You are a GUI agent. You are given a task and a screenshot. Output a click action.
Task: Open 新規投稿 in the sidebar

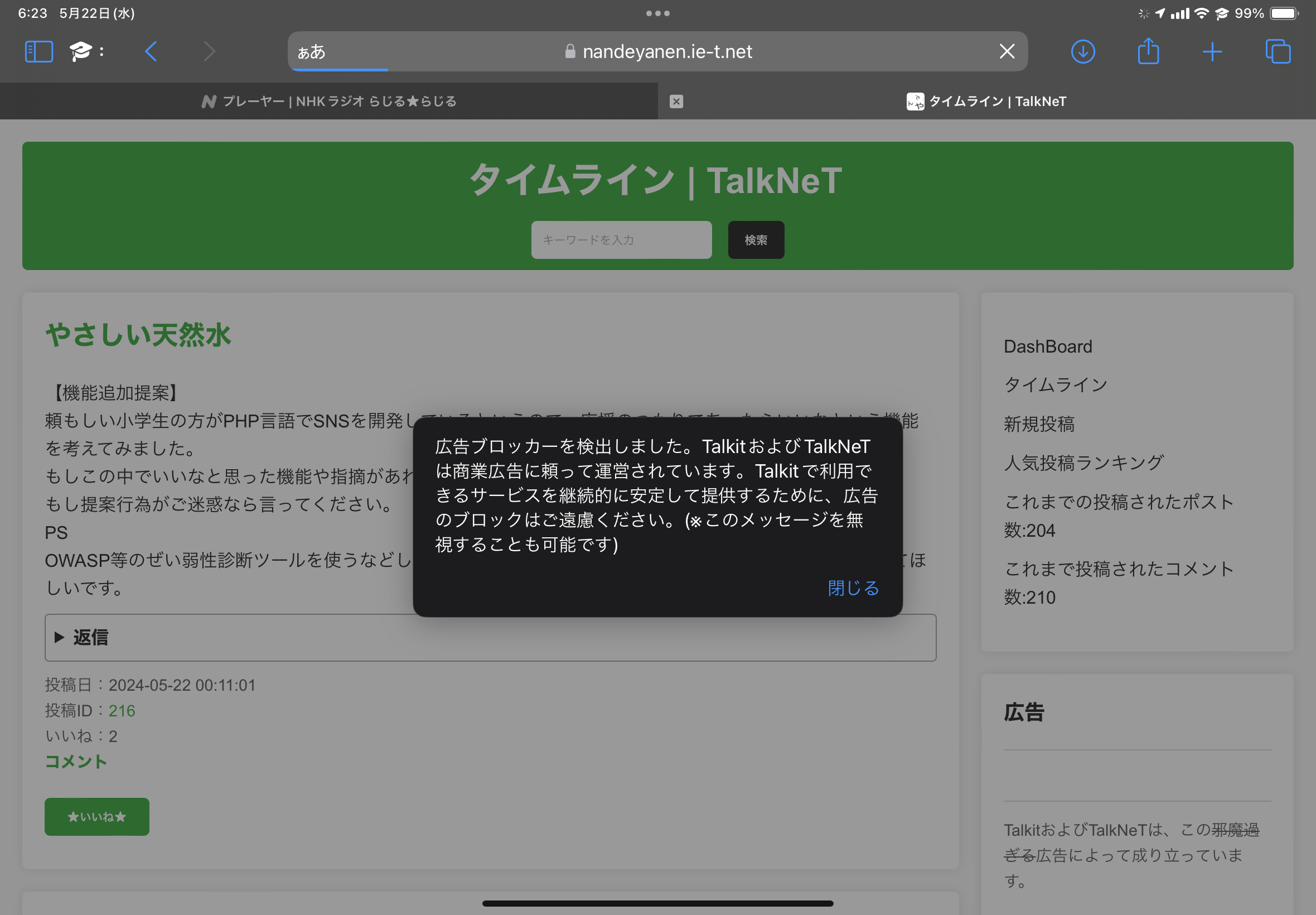[x=1039, y=423]
